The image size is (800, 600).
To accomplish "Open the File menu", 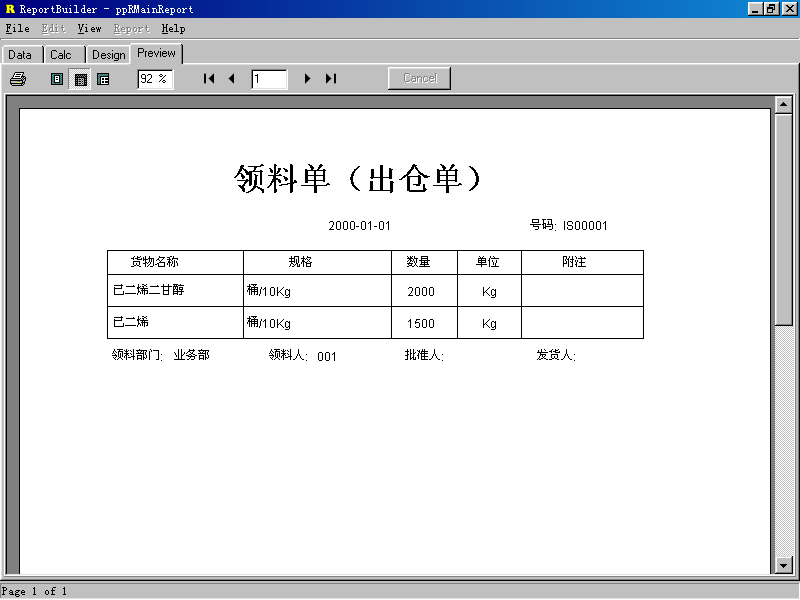I will click(17, 29).
